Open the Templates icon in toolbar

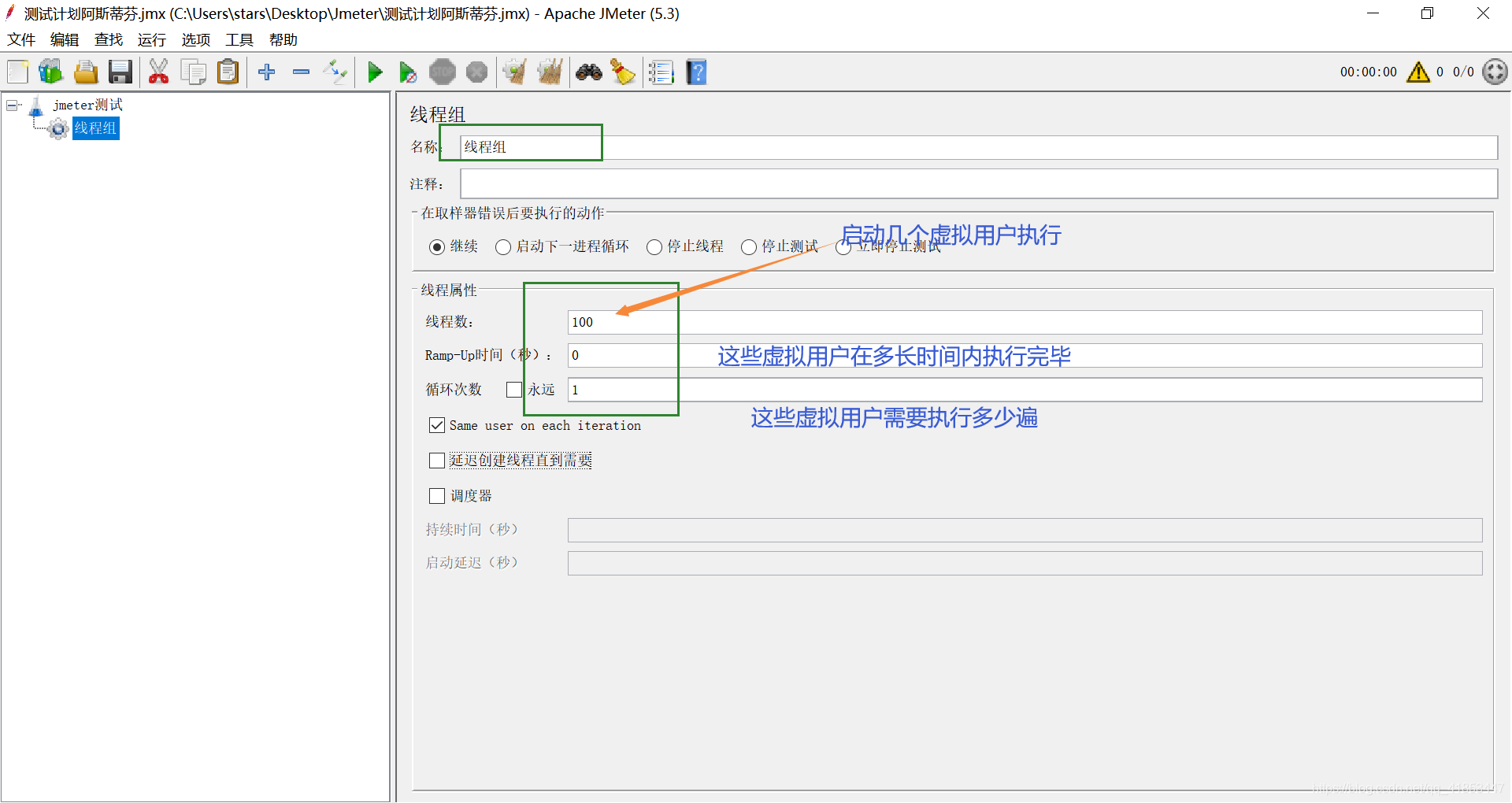click(51, 72)
